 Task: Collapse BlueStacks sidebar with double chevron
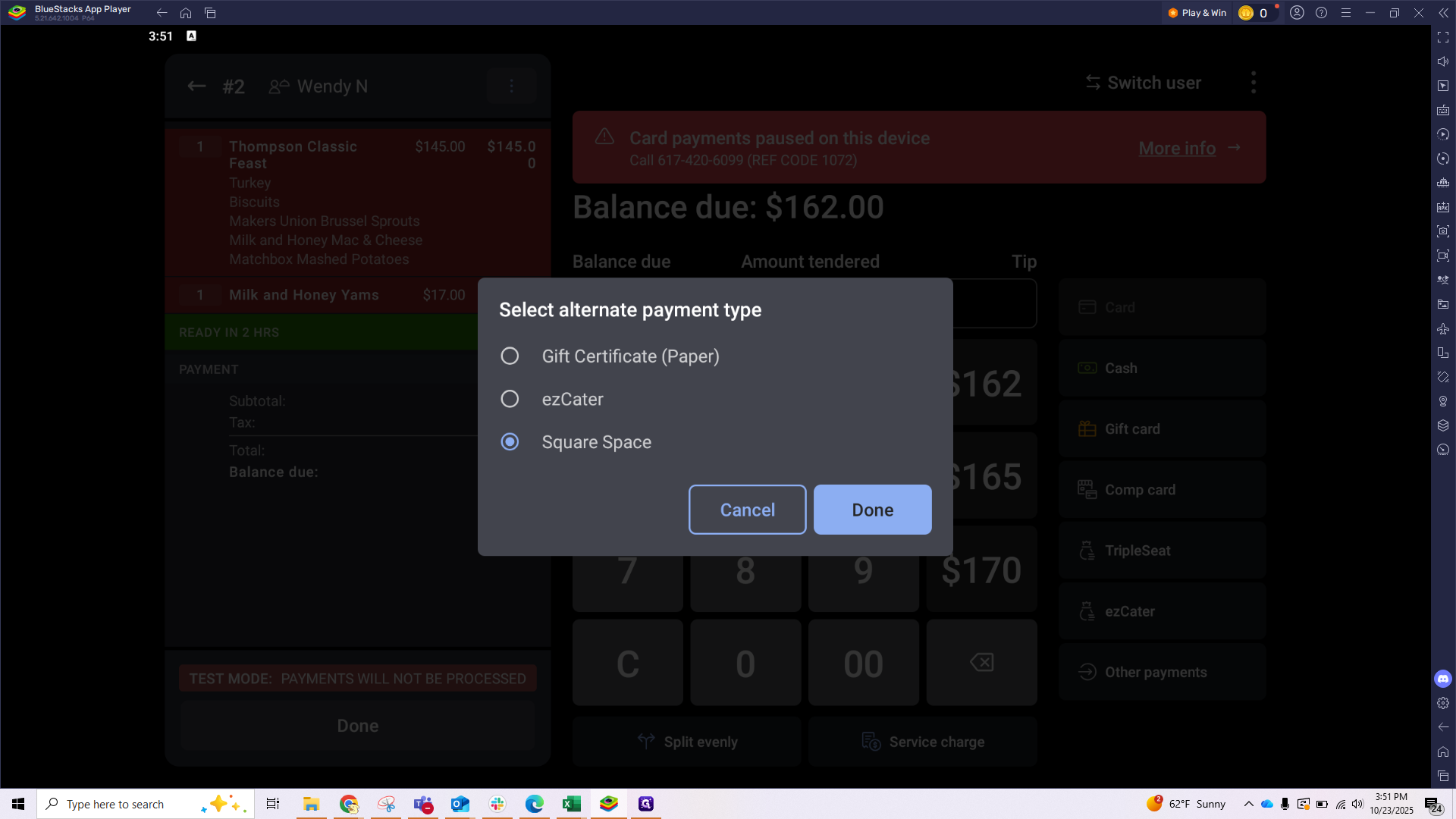tap(1442, 13)
